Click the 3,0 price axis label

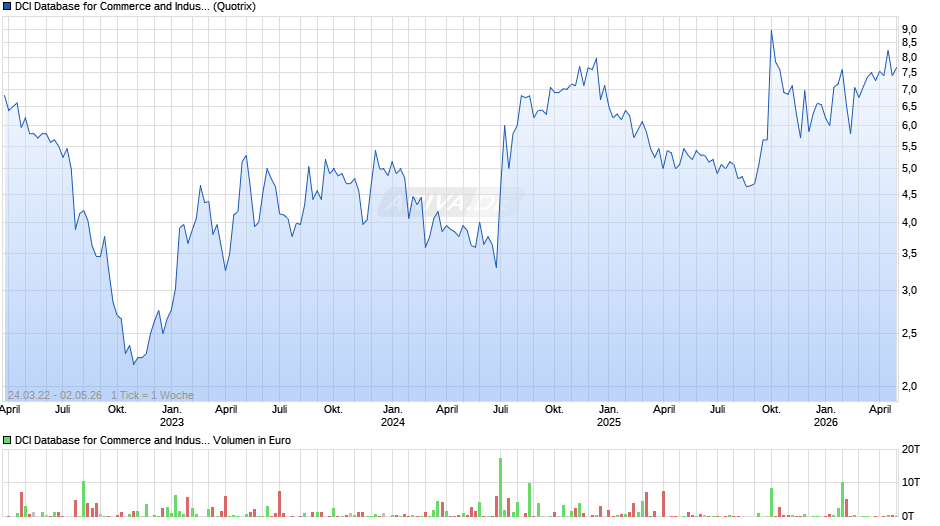pos(909,290)
